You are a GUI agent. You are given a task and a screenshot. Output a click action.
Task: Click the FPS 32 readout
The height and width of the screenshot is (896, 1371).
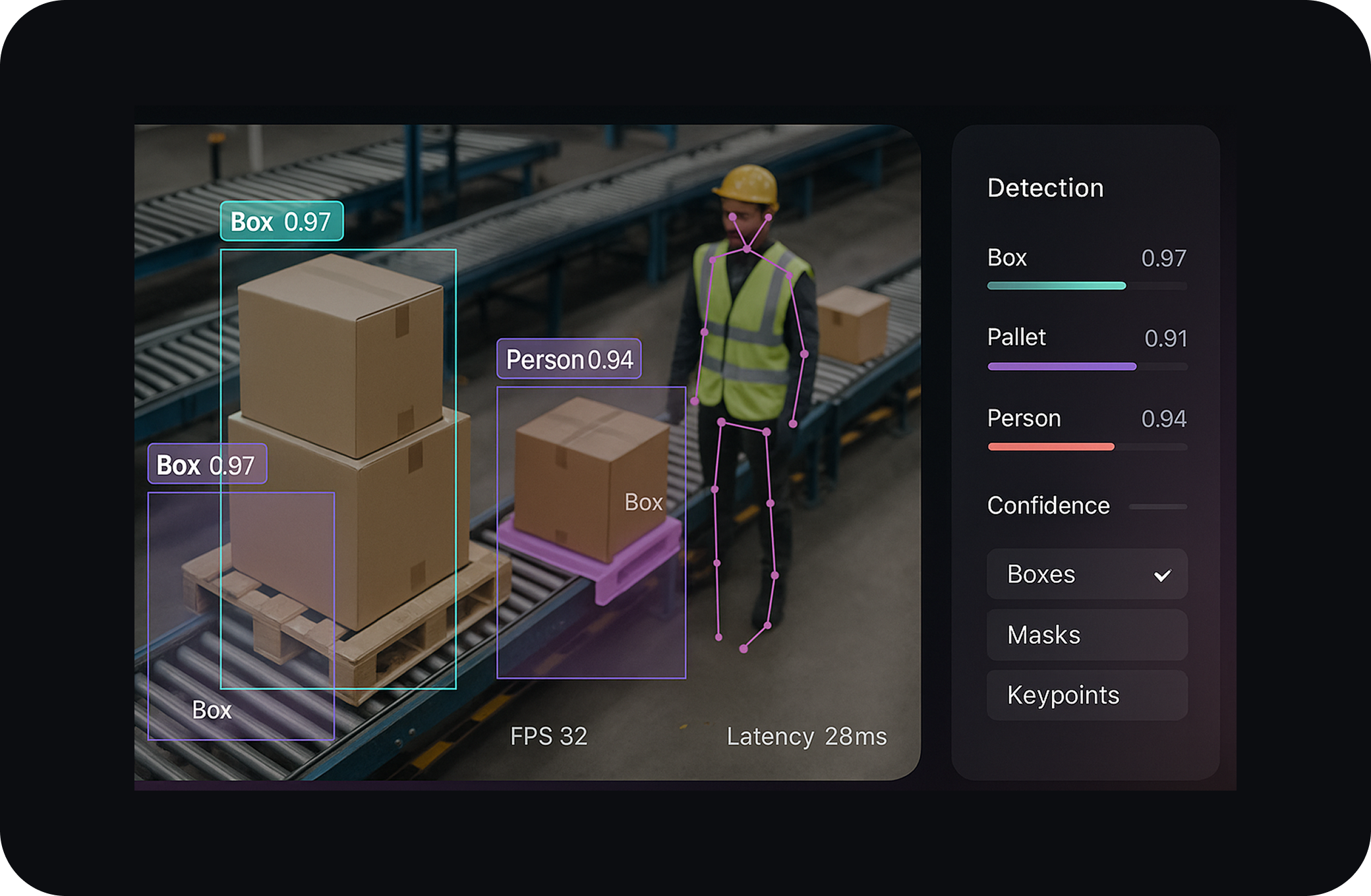pos(548,736)
